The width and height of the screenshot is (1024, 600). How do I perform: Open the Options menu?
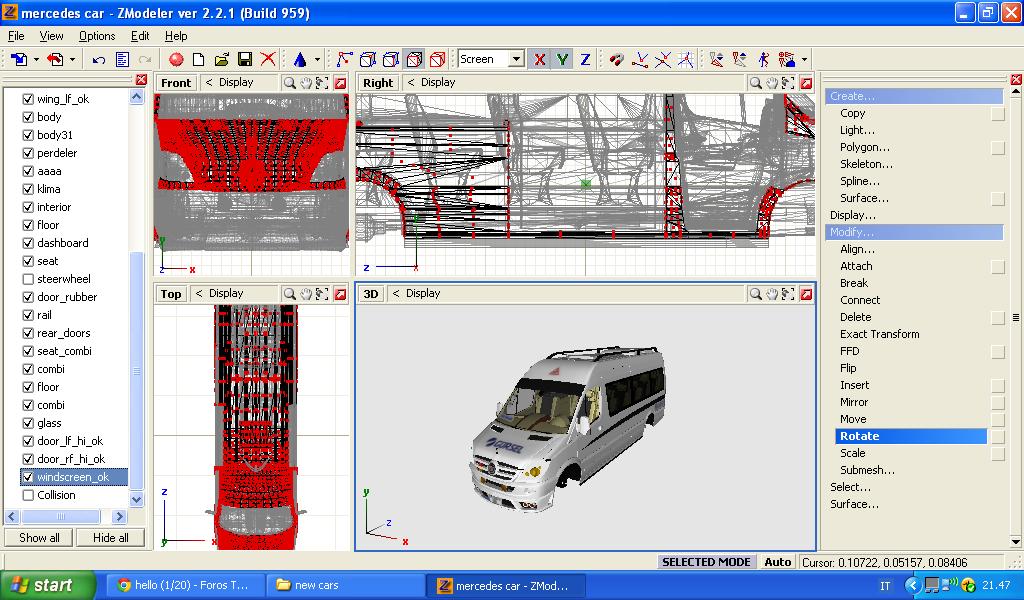97,36
